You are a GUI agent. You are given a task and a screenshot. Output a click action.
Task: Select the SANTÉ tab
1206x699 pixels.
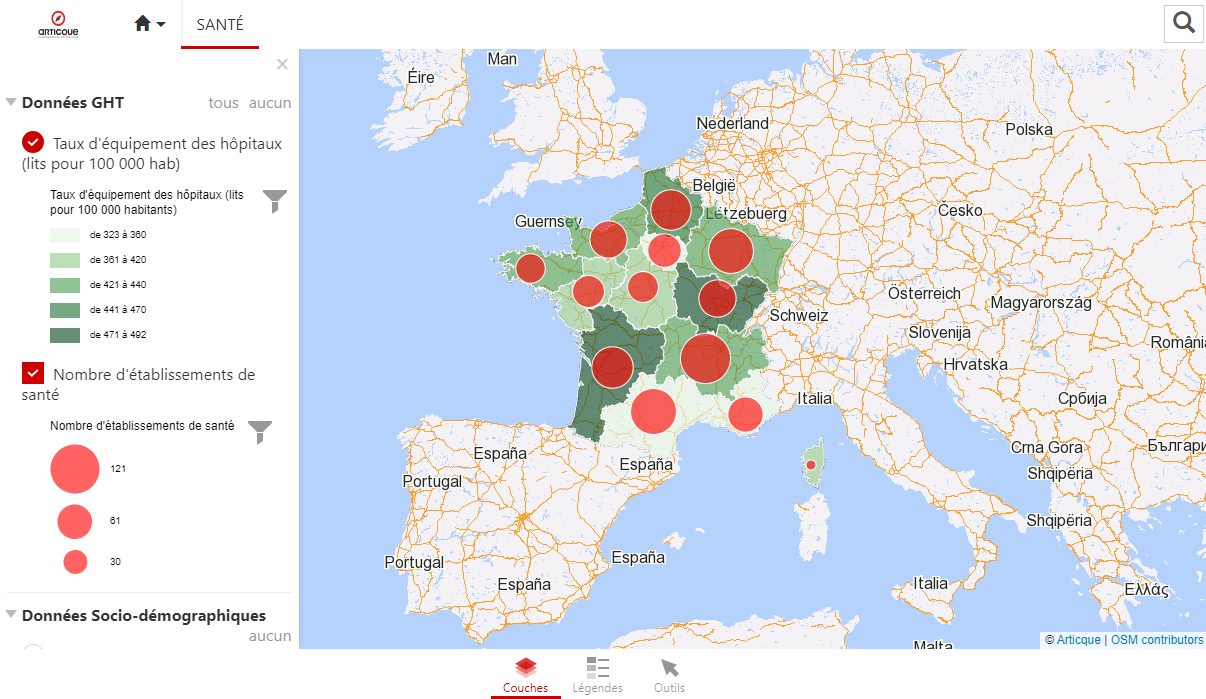tap(220, 25)
